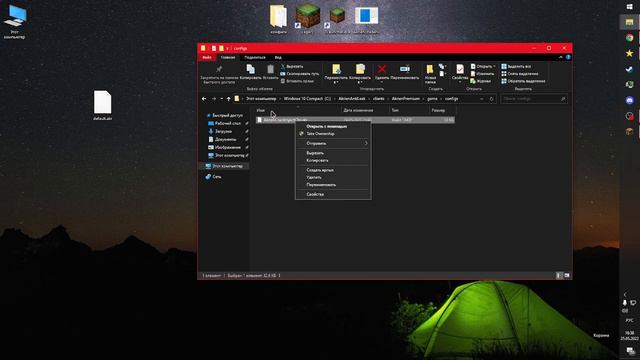This screenshot has width=640, height=360.
Task: Expand Отправить submenu in context menu
Action: [x=333, y=143]
